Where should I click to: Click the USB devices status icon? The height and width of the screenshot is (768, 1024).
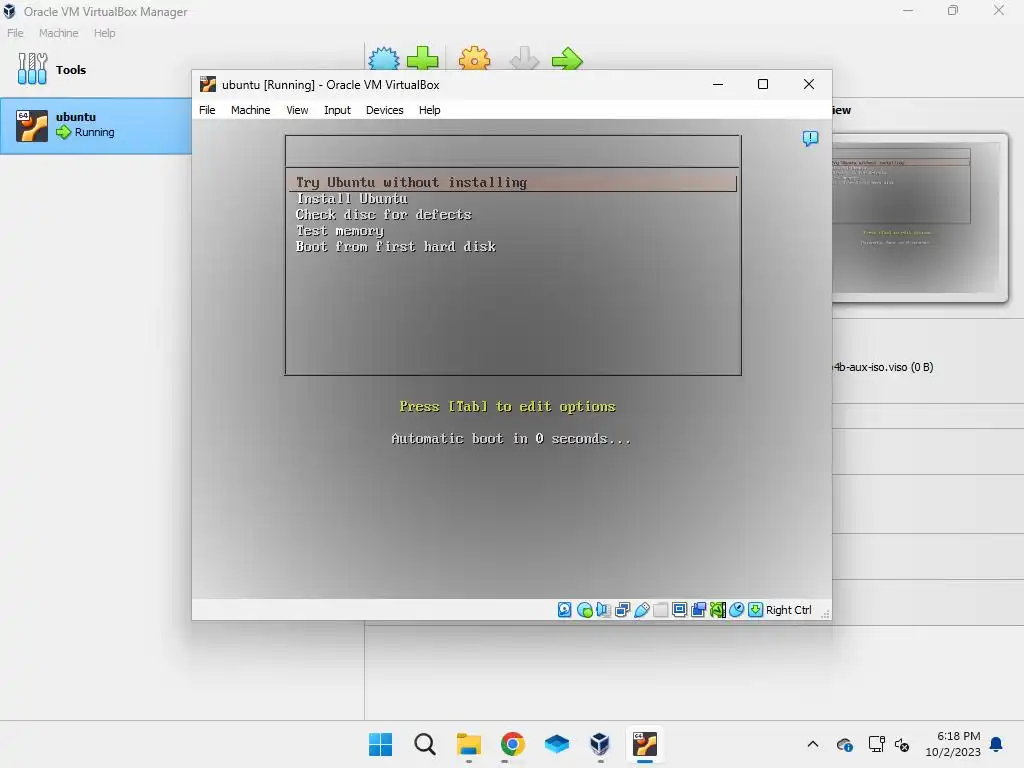coord(641,610)
